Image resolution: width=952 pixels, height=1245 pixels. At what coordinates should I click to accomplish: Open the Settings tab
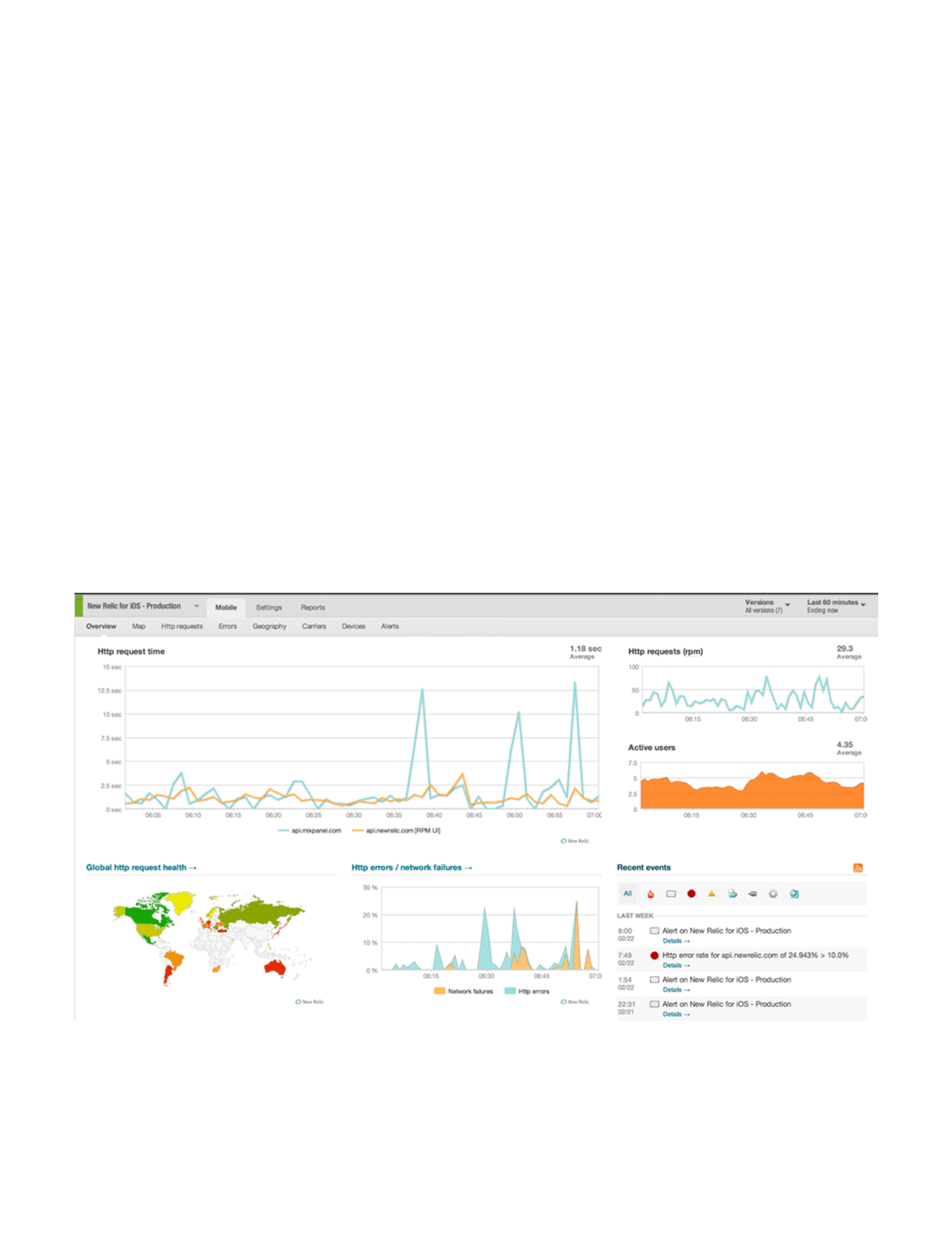tap(268, 608)
